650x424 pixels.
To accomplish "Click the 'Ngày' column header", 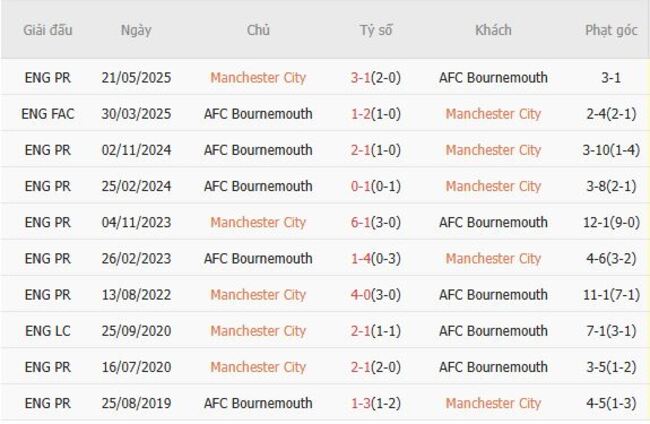I will pos(136,30).
